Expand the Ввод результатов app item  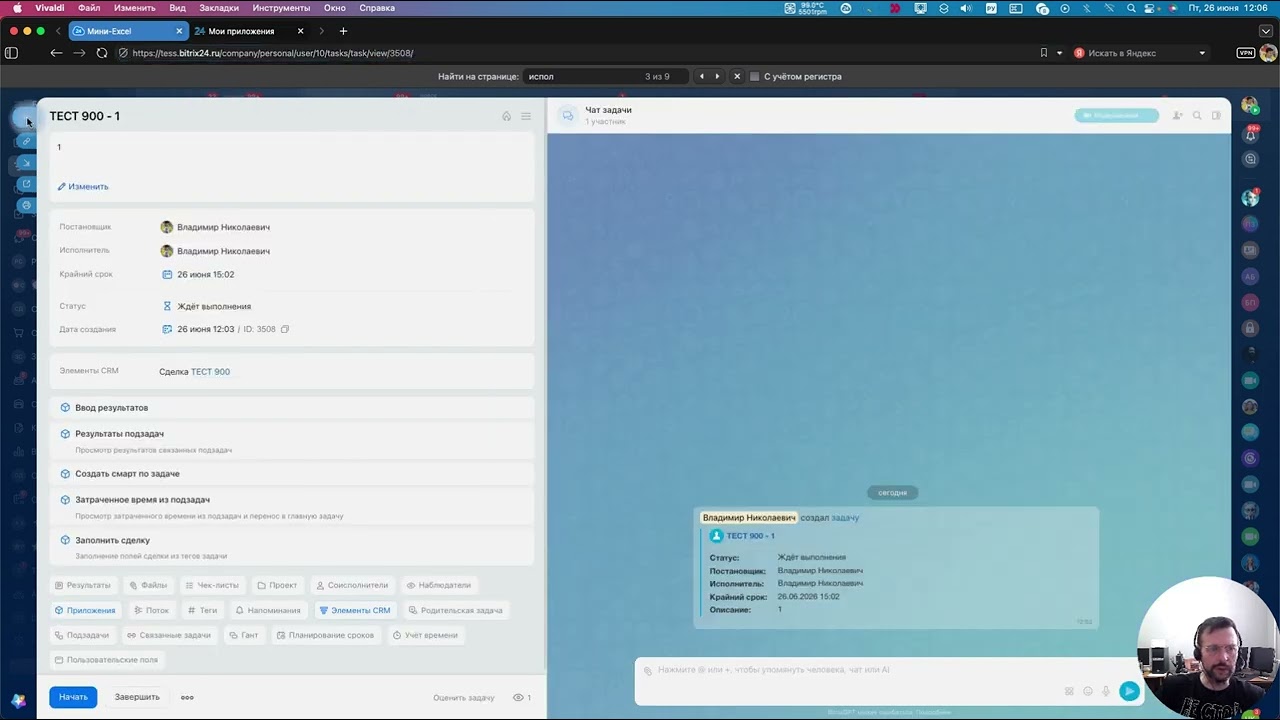[x=290, y=408]
